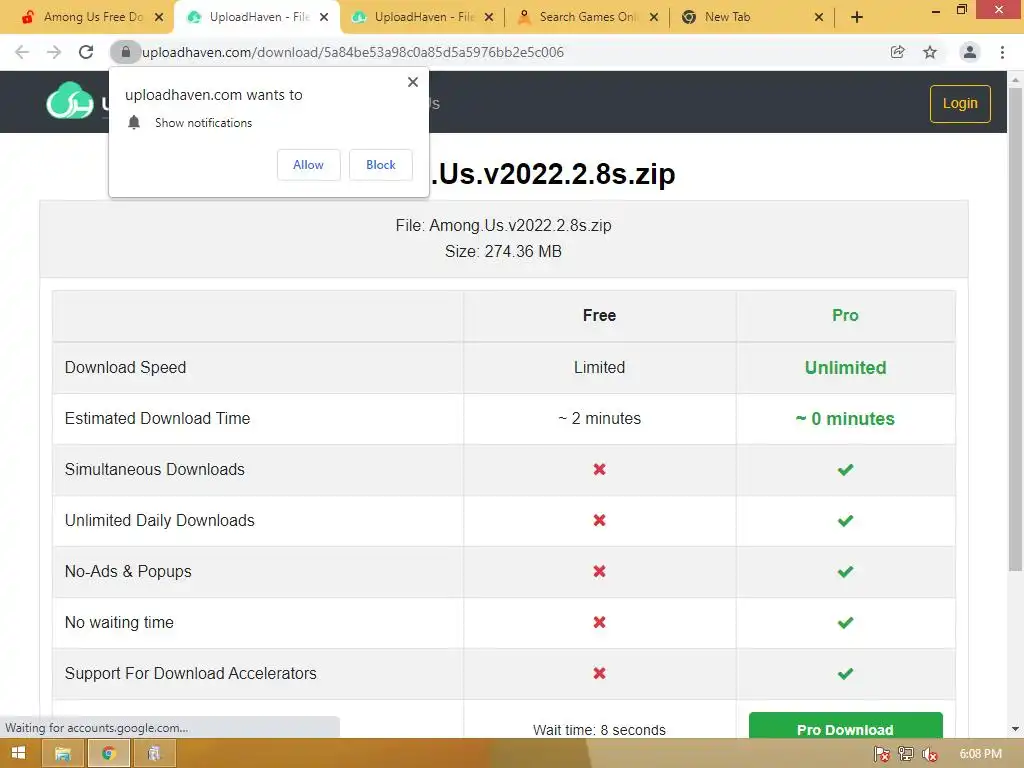Click the Size: 274.36 MB text
Viewport: 1024px width, 768px height.
tap(504, 251)
